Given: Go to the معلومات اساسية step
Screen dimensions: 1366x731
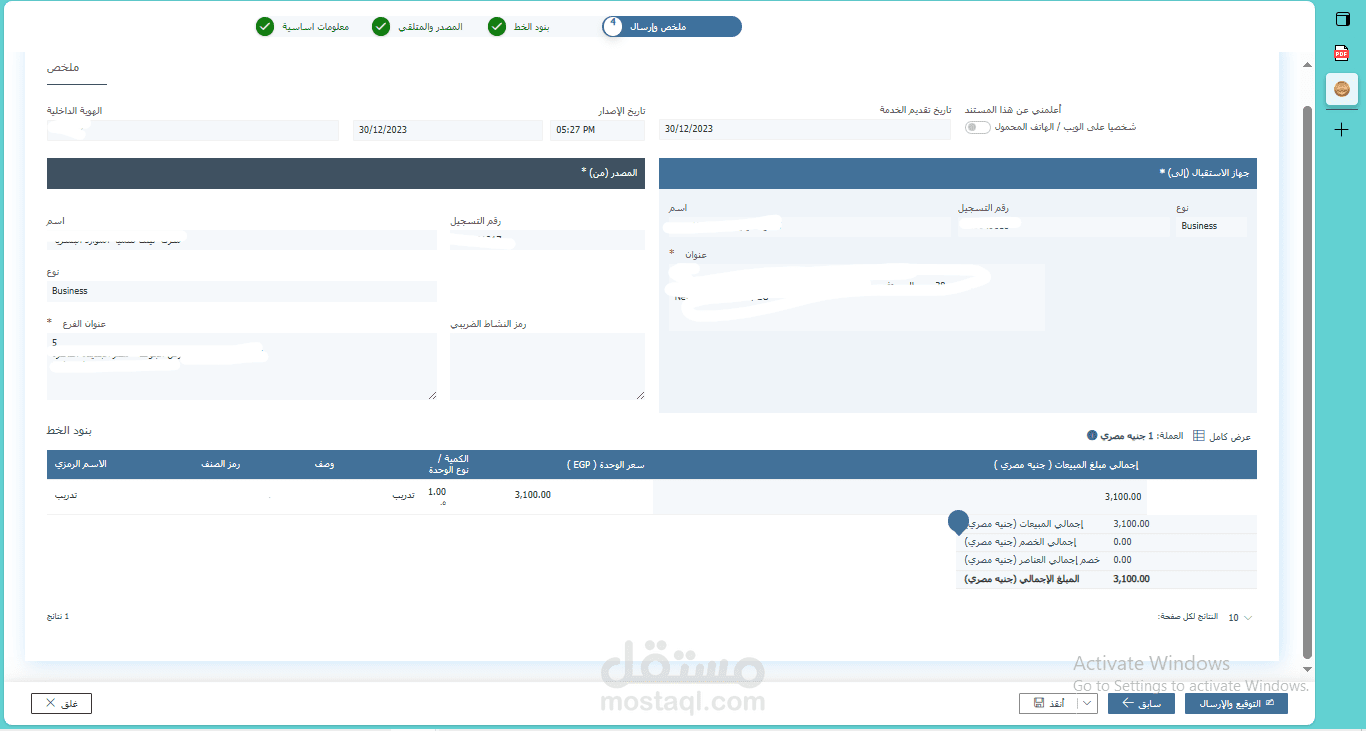Looking at the screenshot, I should (x=315, y=26).
